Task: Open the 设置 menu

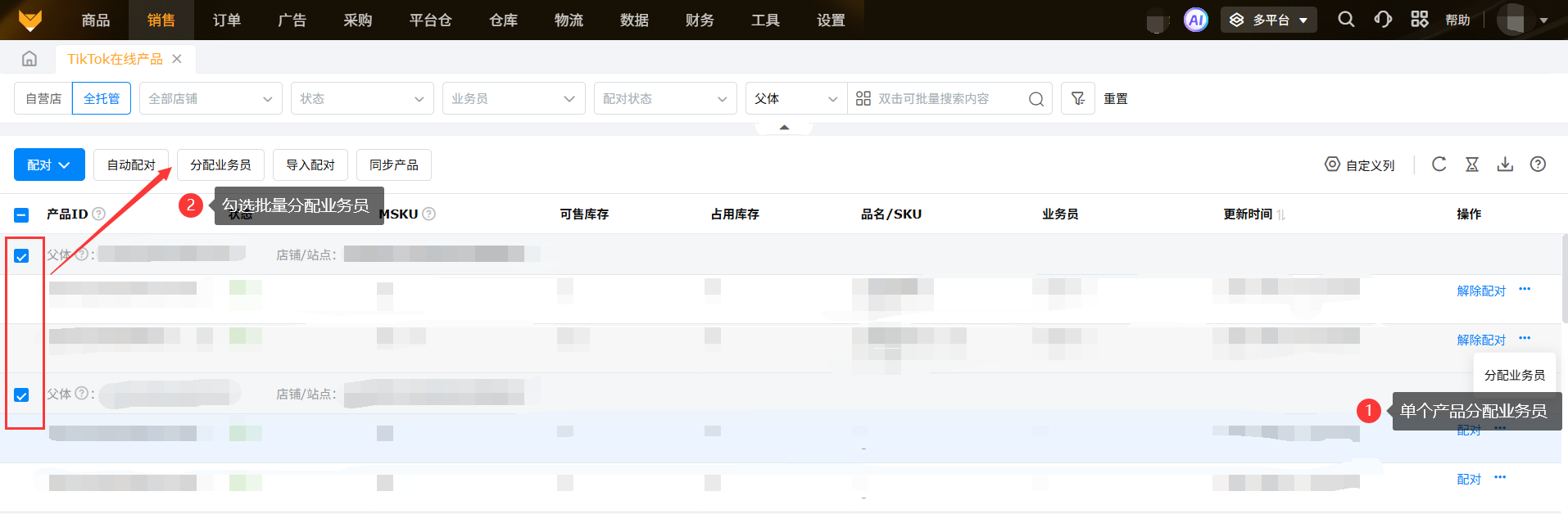Action: [x=832, y=20]
